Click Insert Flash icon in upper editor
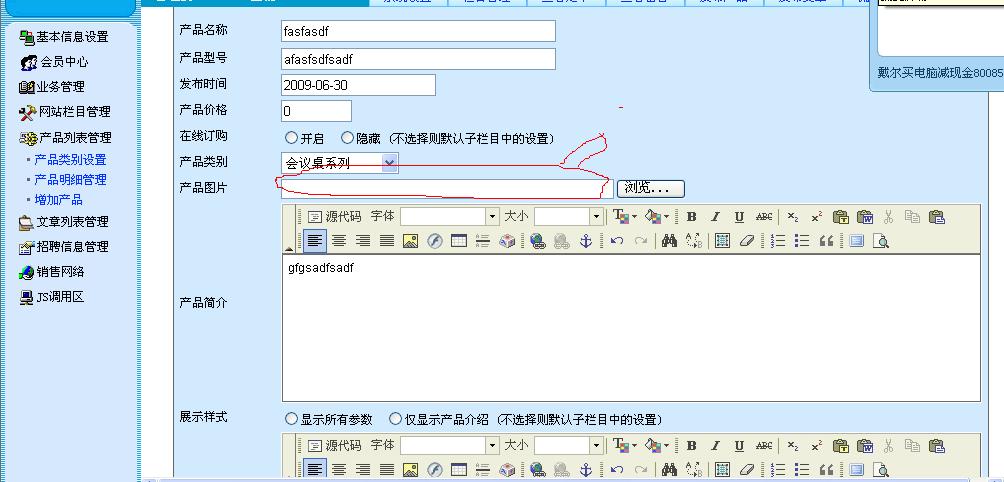 434,241
